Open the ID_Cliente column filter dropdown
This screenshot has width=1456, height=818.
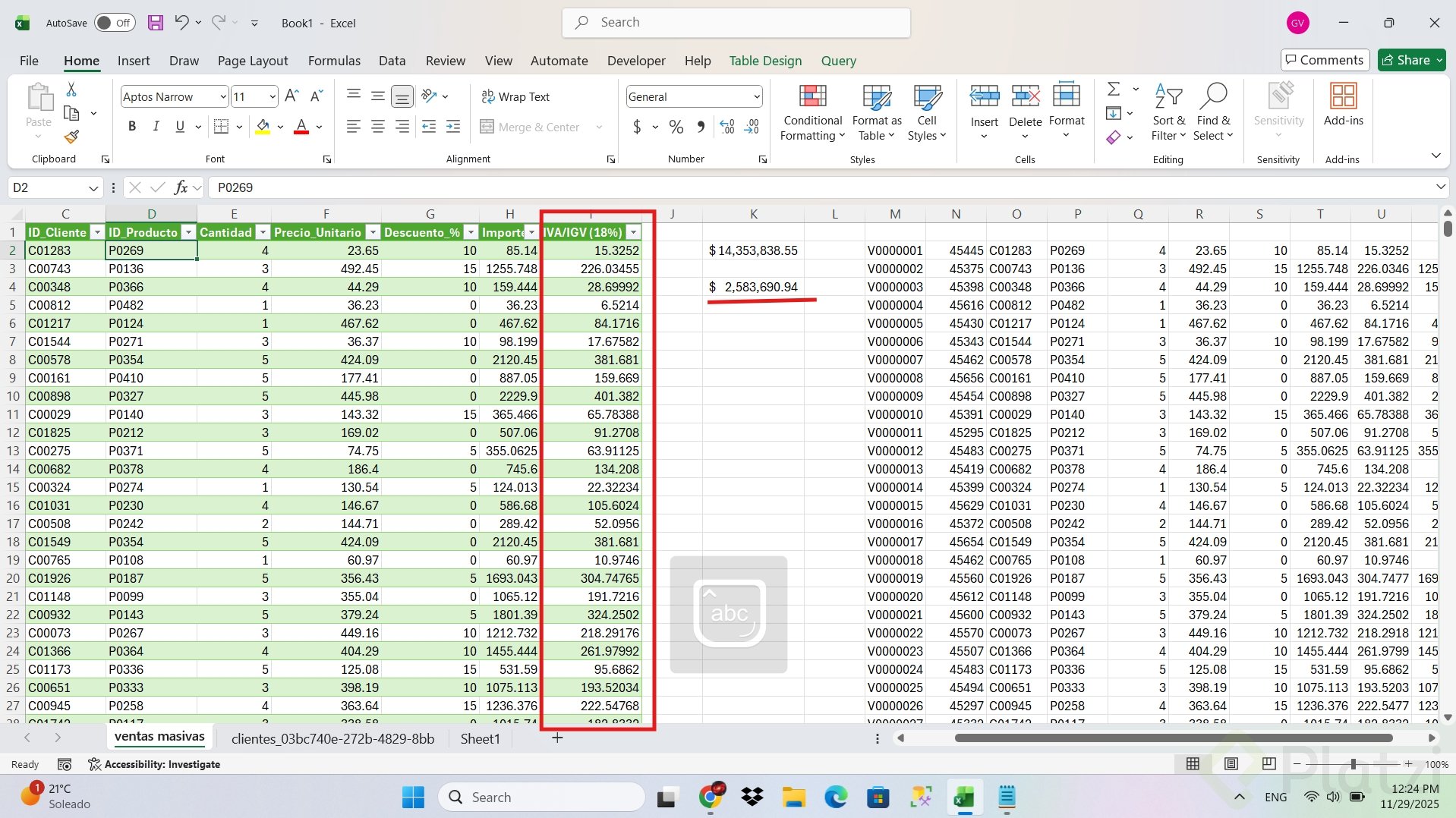tap(96, 232)
